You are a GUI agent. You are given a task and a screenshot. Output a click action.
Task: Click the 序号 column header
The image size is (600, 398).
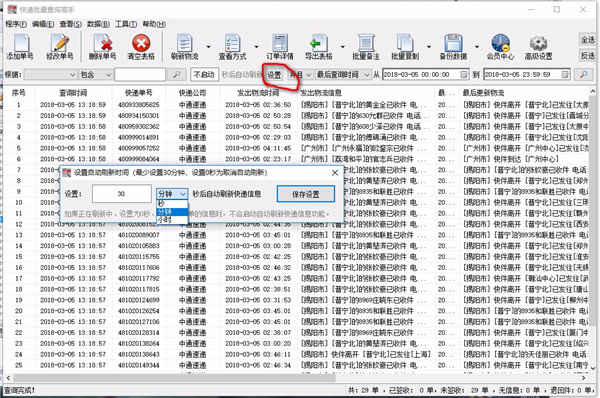coord(18,93)
